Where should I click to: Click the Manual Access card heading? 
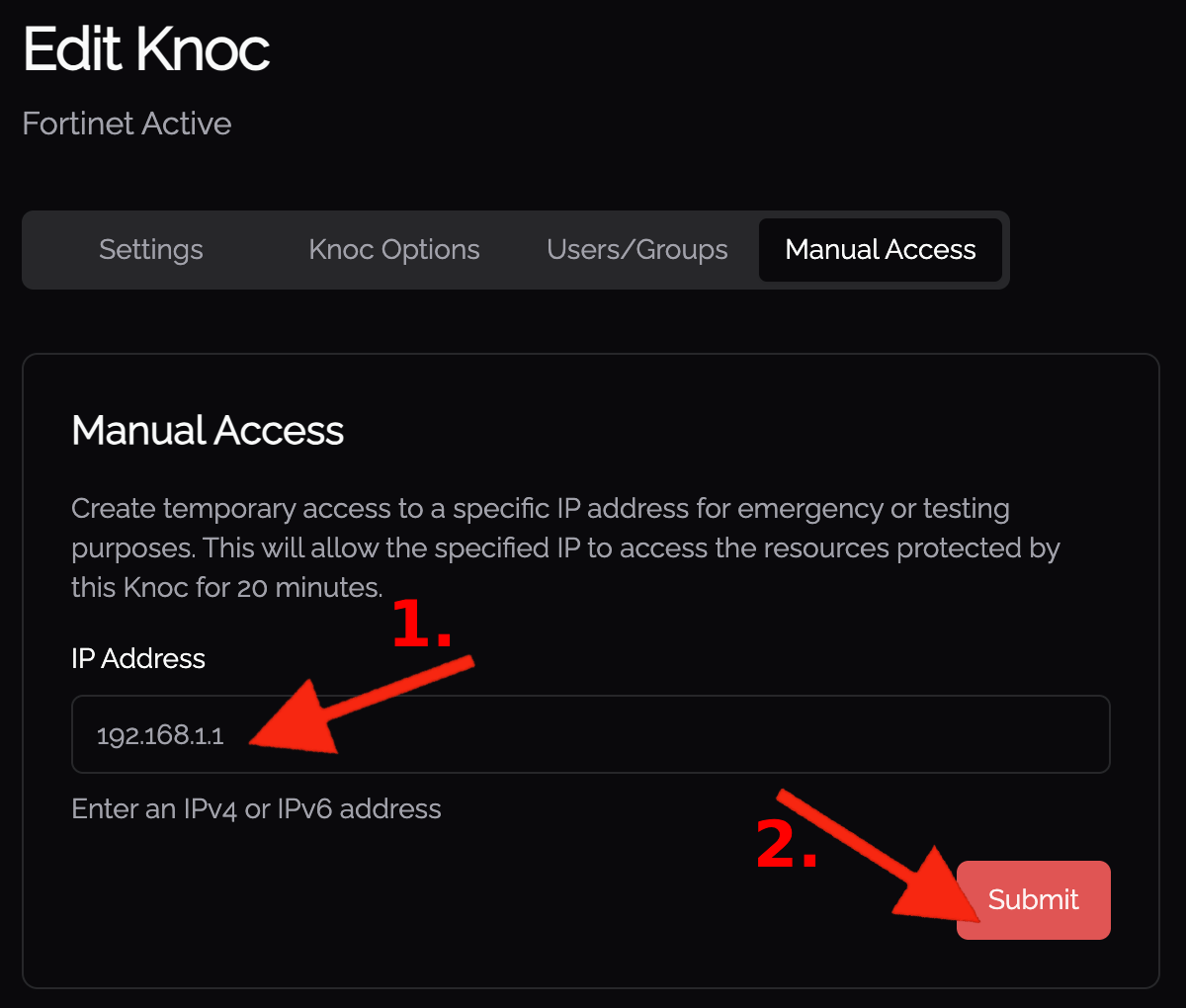(208, 430)
